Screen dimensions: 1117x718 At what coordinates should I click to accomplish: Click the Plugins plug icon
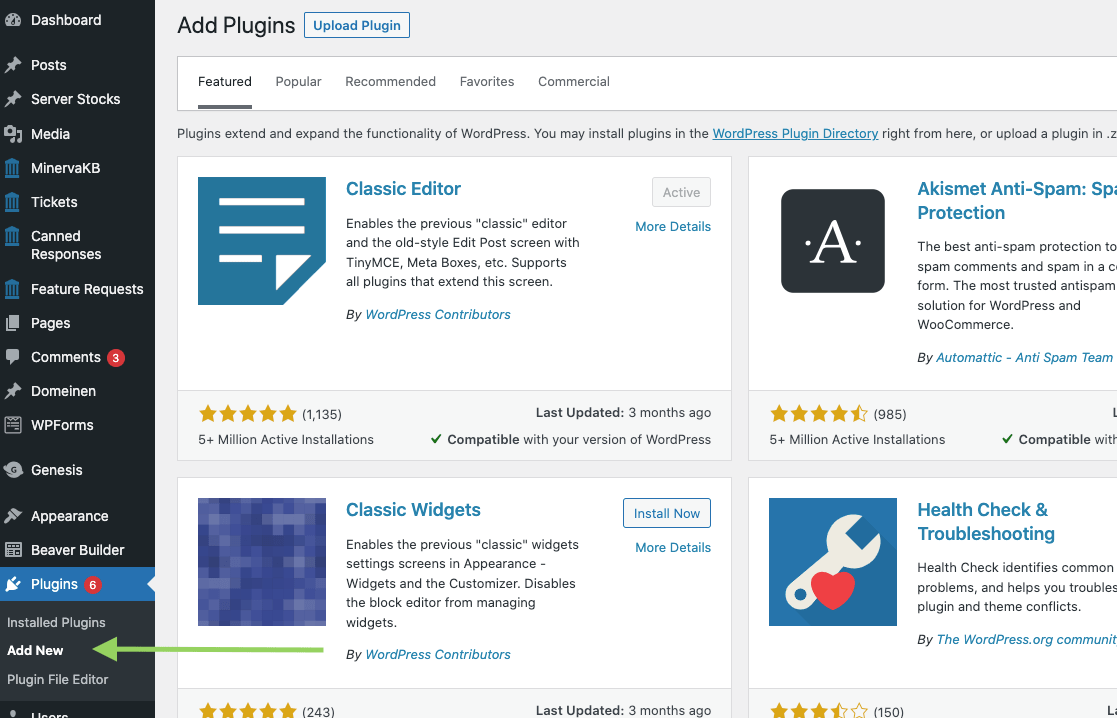click(13, 584)
